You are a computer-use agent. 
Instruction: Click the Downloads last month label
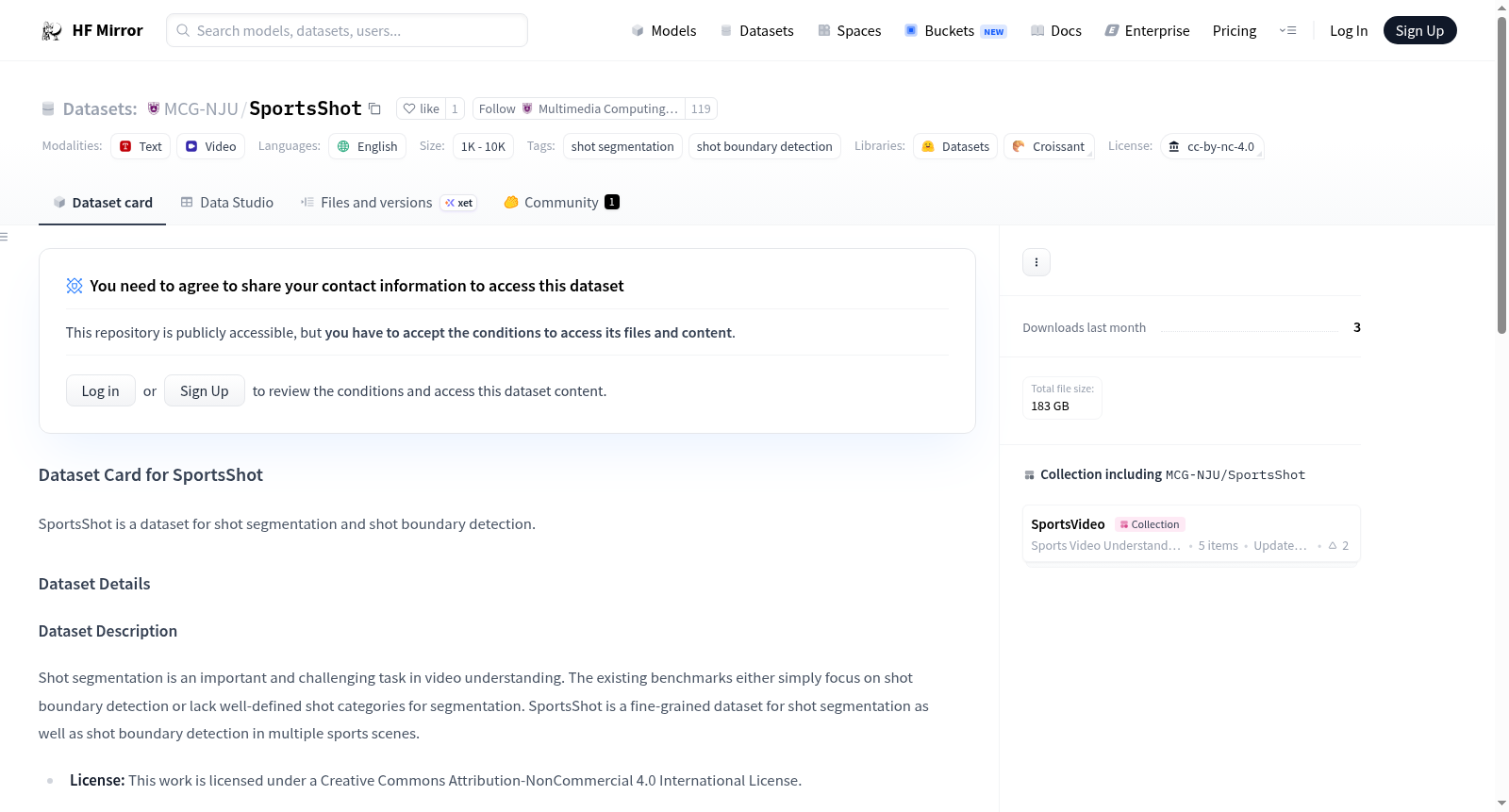pyautogui.click(x=1085, y=327)
